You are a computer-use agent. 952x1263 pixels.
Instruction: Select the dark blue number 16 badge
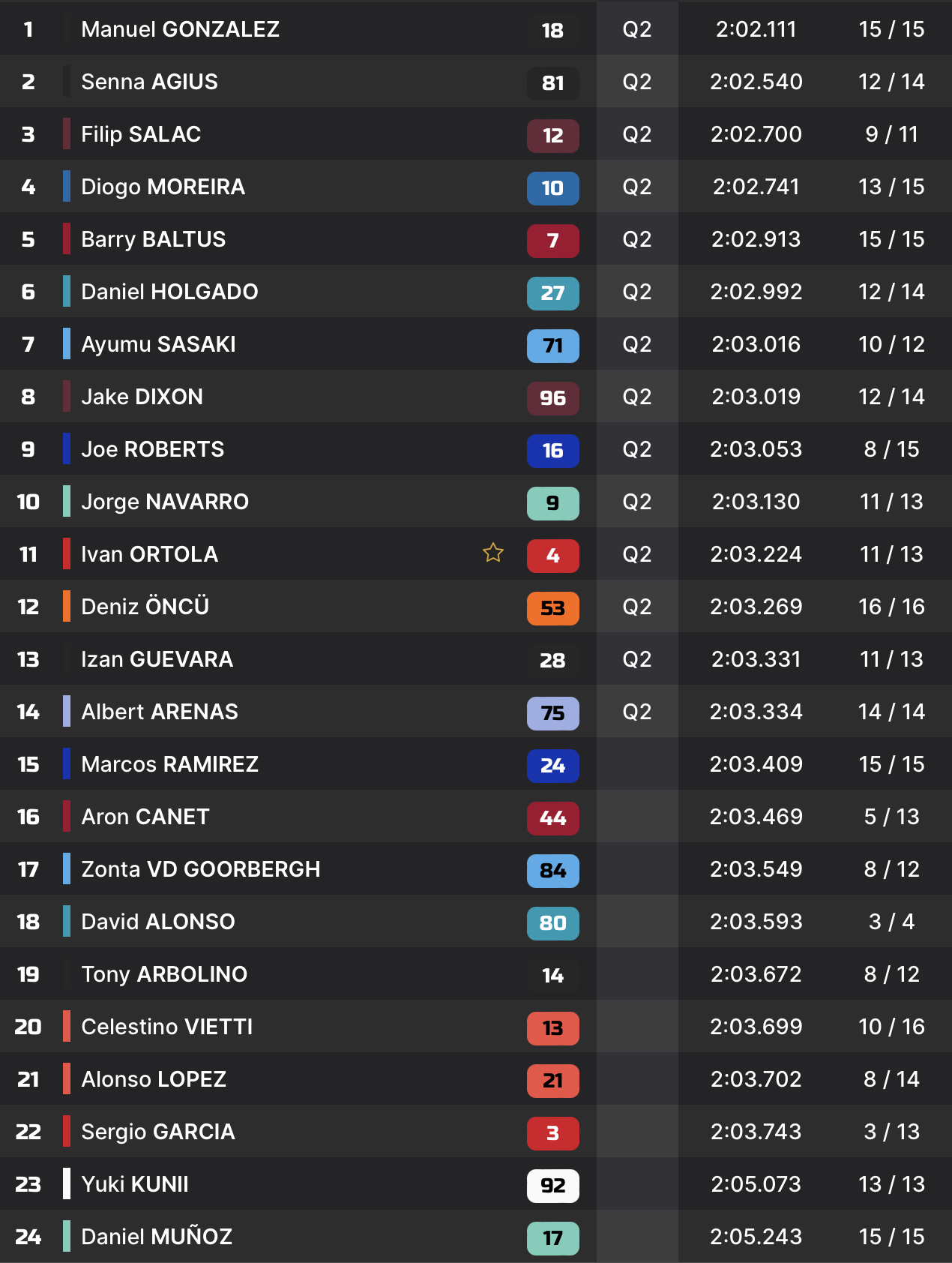pos(552,451)
